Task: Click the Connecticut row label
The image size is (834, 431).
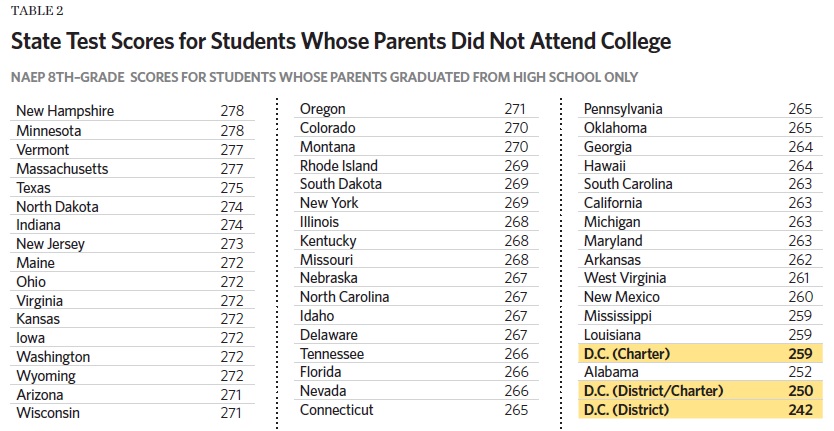Action: [337, 410]
